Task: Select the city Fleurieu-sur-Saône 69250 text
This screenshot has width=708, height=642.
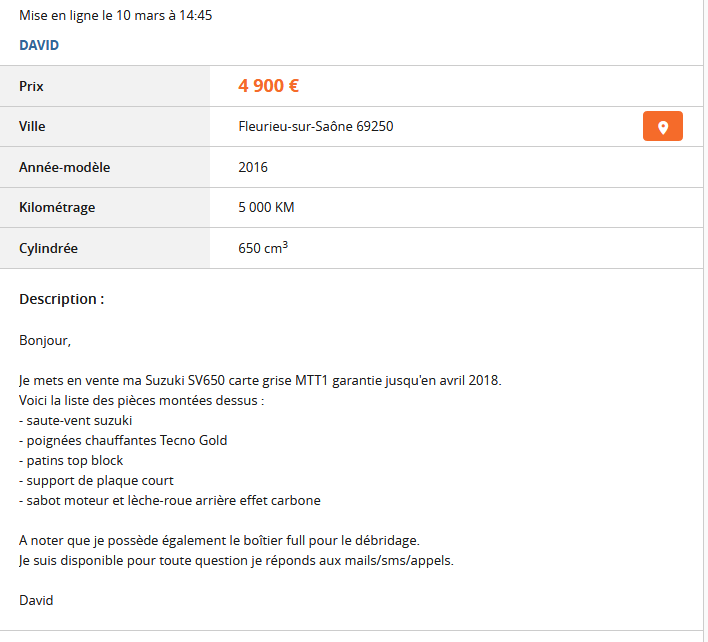Action: pos(316,126)
